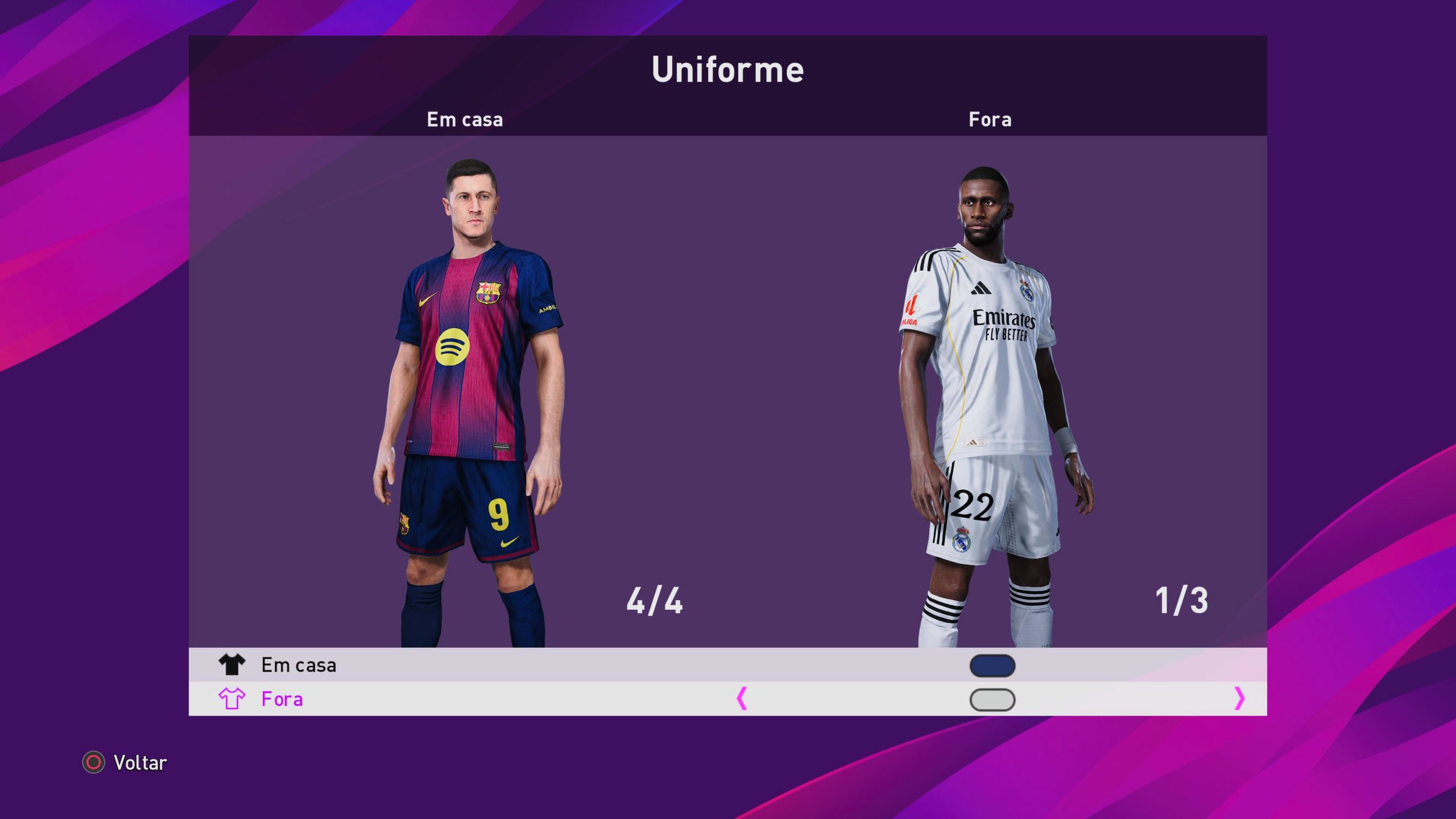The image size is (1456, 819).
Task: Click the Barcelona home kit player preview
Action: tap(469, 403)
